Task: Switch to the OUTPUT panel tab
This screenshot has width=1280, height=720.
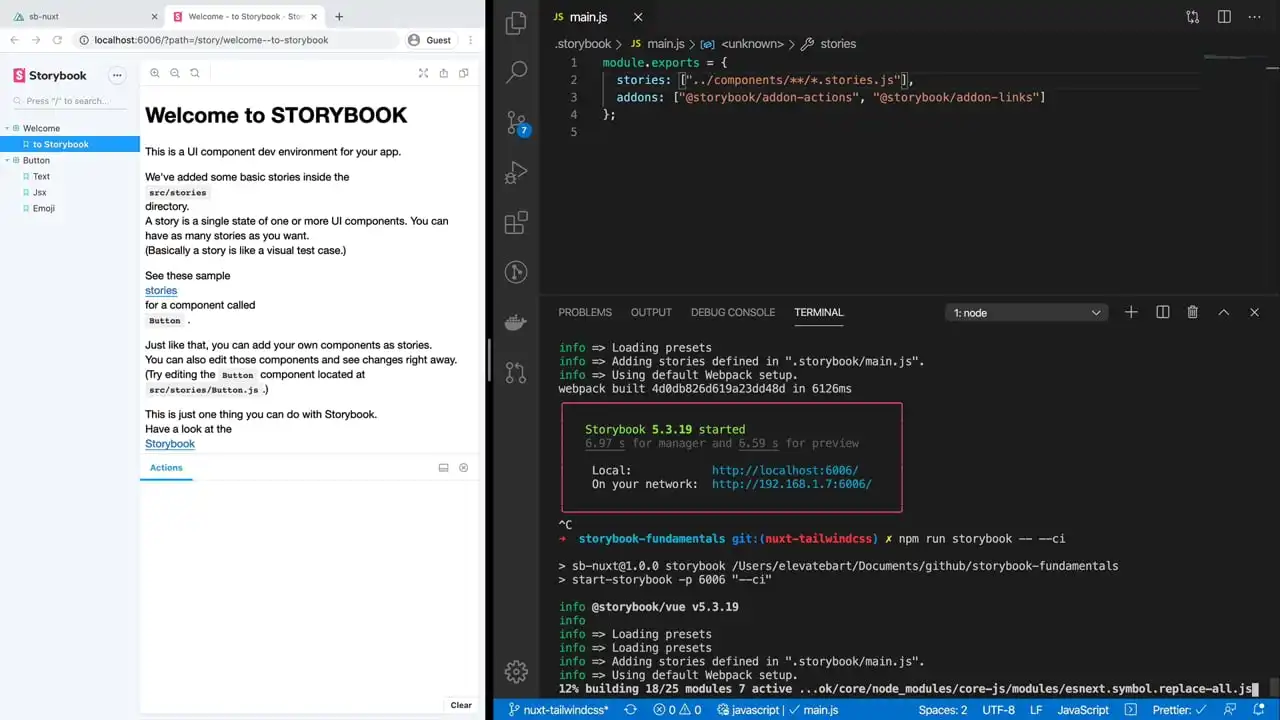Action: (x=651, y=312)
